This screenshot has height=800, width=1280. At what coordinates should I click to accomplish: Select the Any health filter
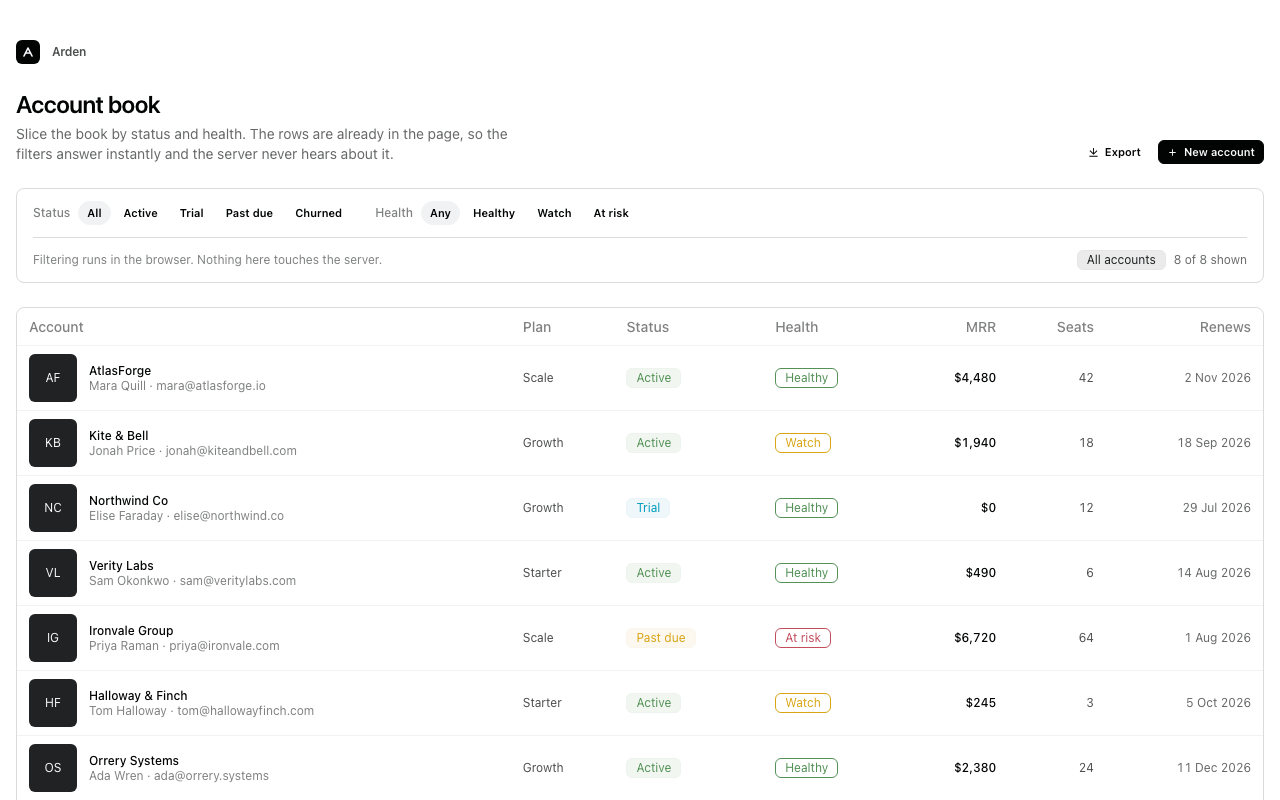[x=440, y=213]
